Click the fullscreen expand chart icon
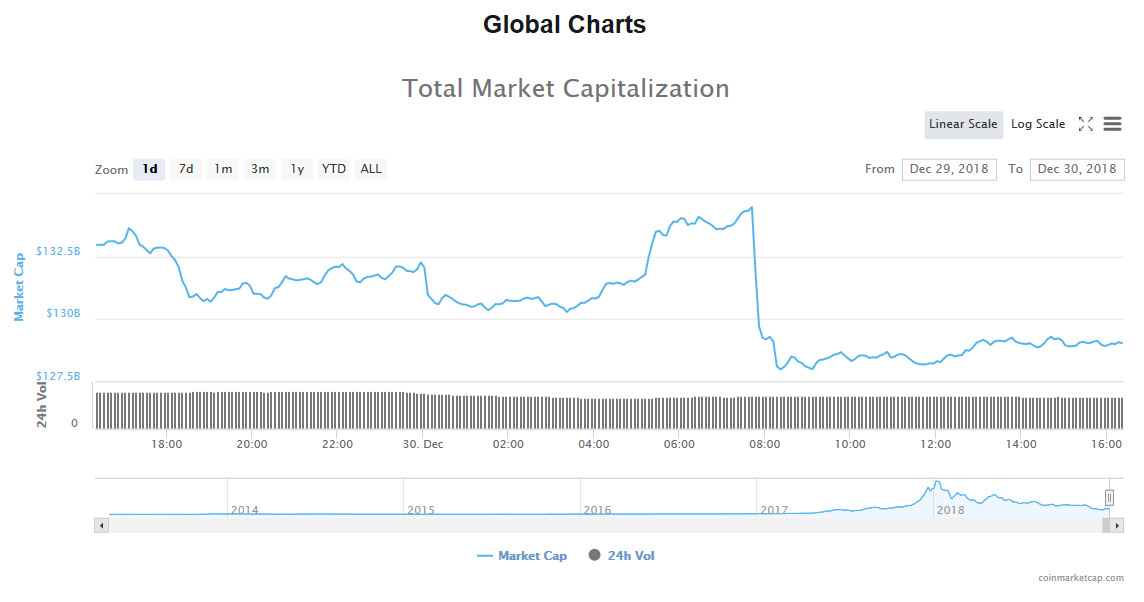 coord(1085,124)
